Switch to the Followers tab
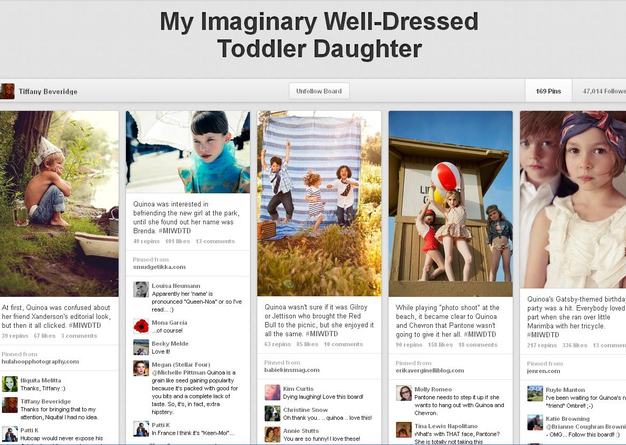 [x=600, y=91]
